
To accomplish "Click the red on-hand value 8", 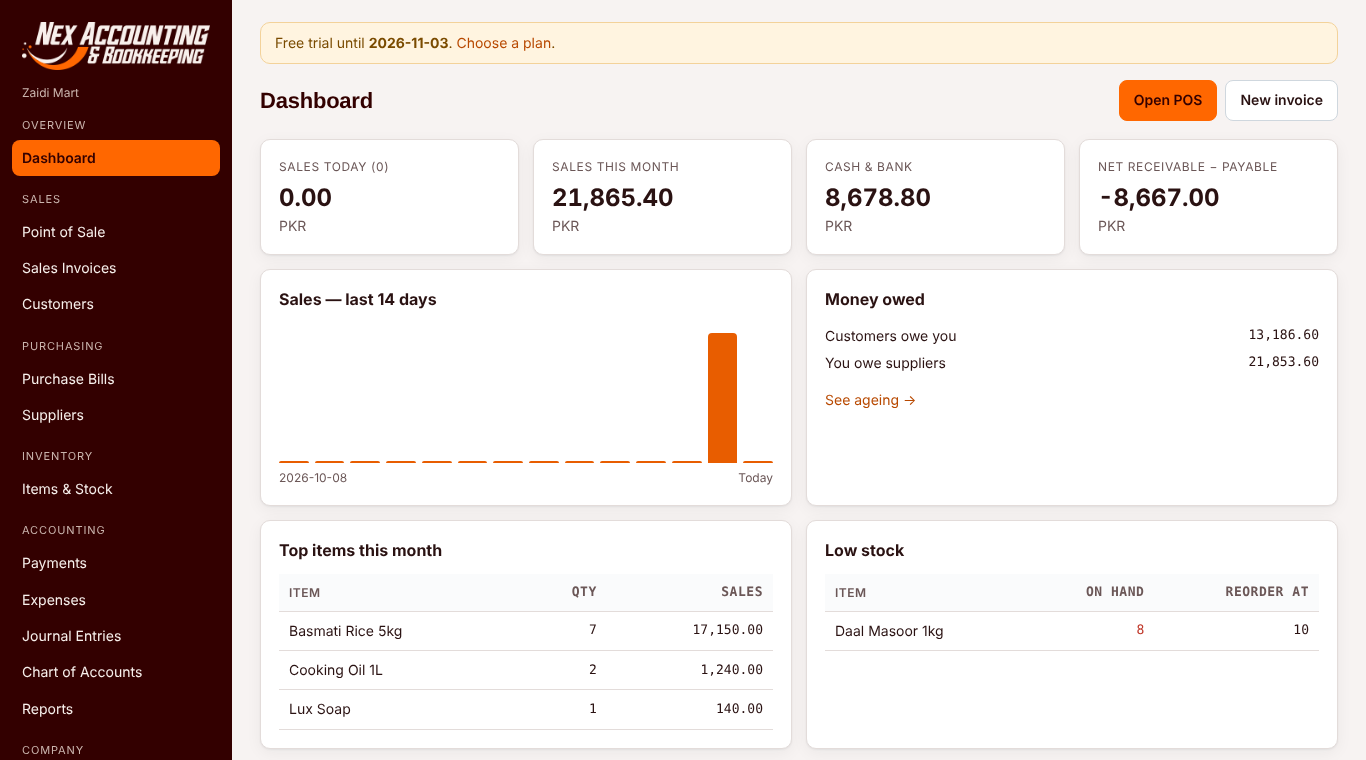I will pyautogui.click(x=1140, y=630).
